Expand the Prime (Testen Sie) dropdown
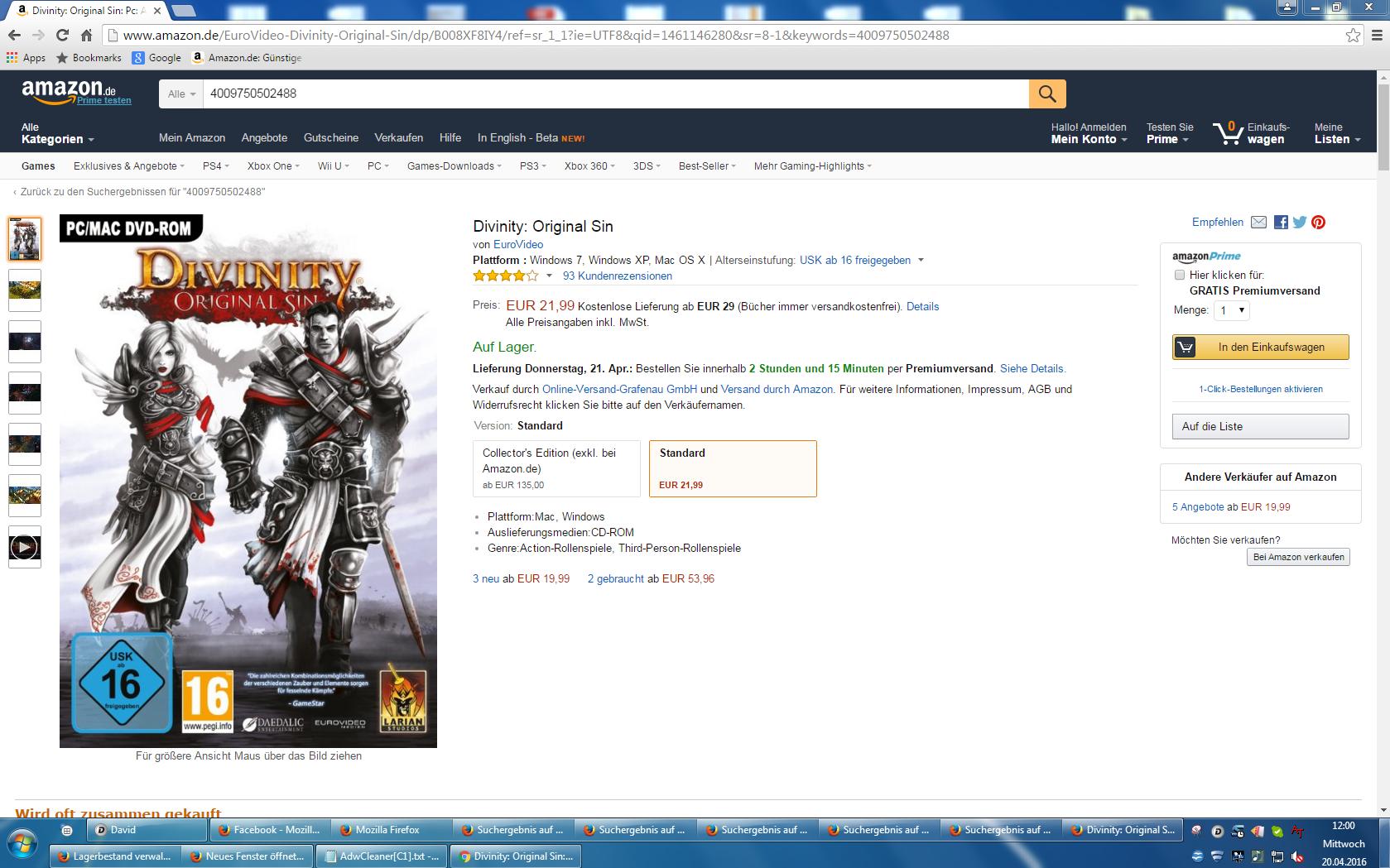Viewport: 1390px width, 868px height. click(x=1170, y=133)
